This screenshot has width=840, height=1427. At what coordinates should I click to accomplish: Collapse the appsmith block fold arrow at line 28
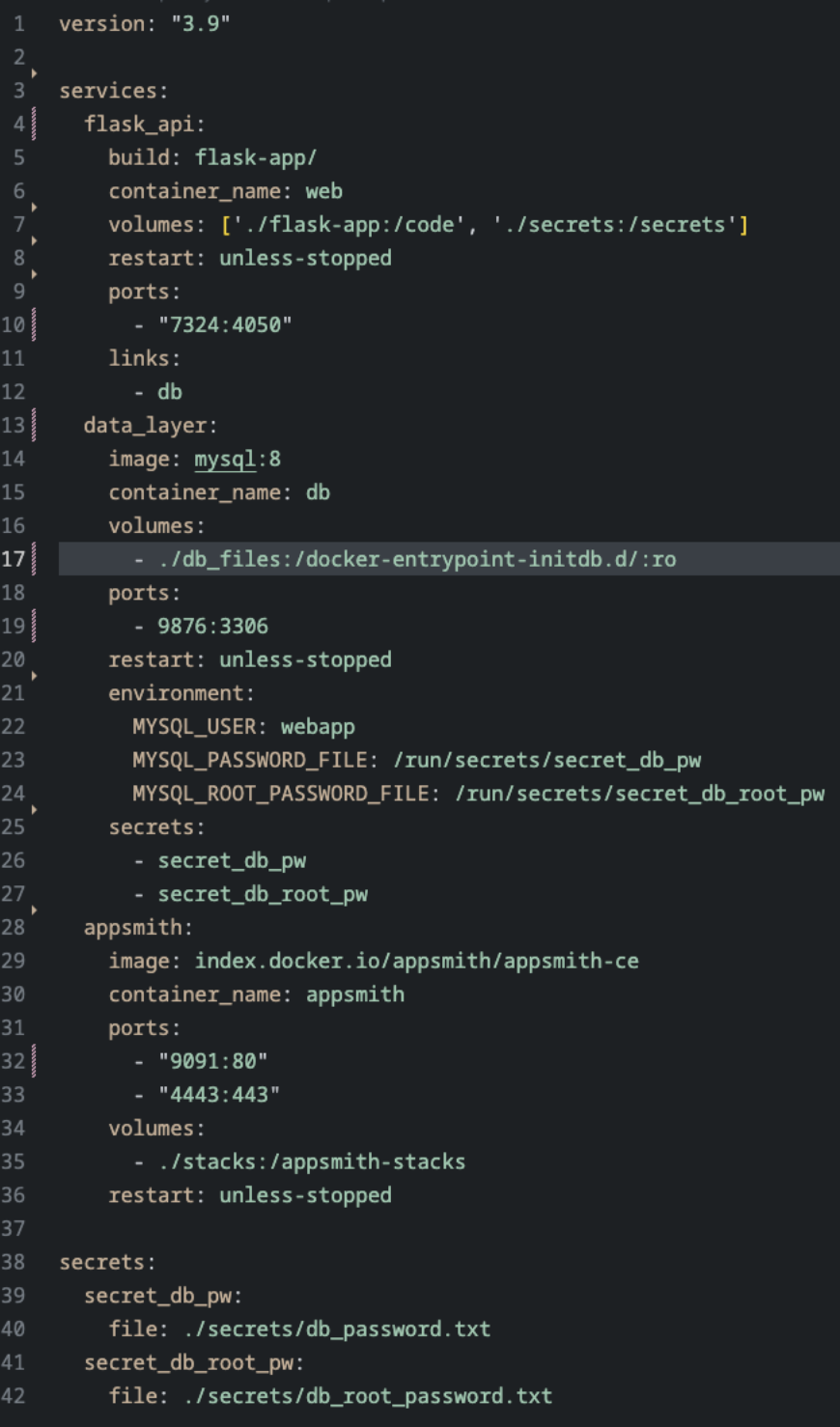point(34,910)
